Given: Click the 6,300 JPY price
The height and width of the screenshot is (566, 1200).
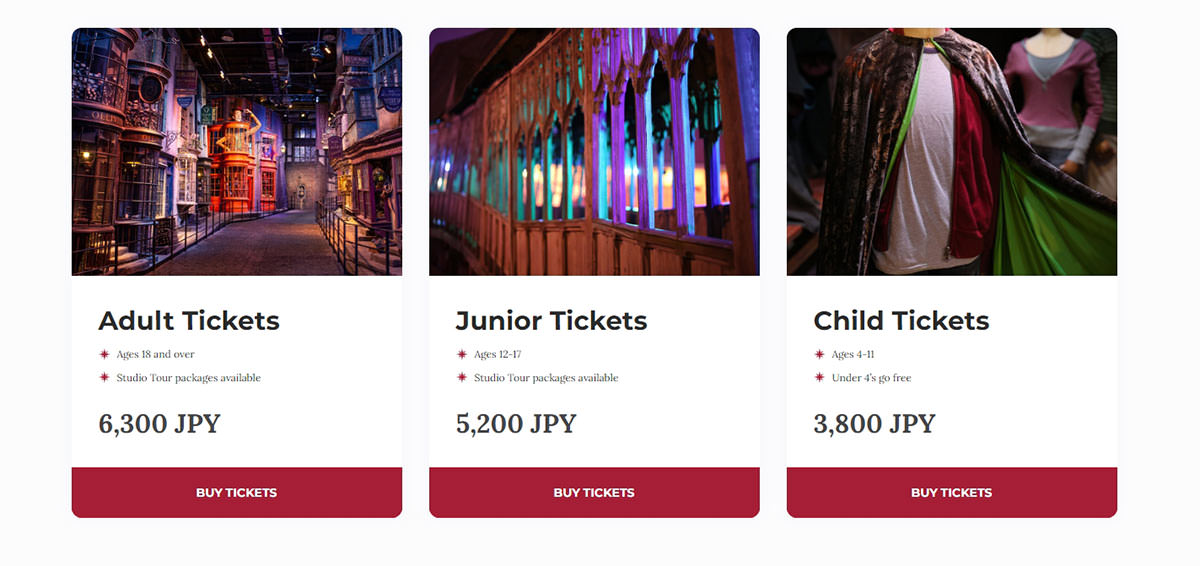Looking at the screenshot, I should point(159,424).
